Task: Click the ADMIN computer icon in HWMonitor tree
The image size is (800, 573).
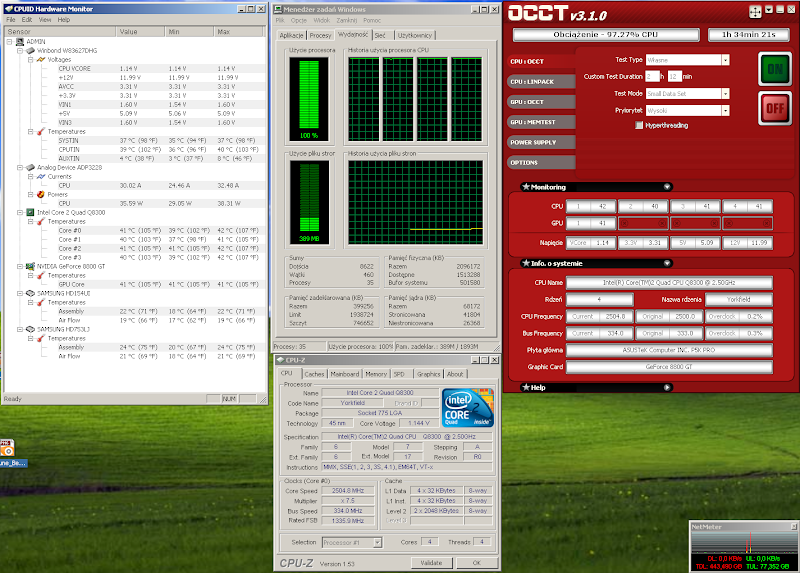Action: click(x=20, y=42)
